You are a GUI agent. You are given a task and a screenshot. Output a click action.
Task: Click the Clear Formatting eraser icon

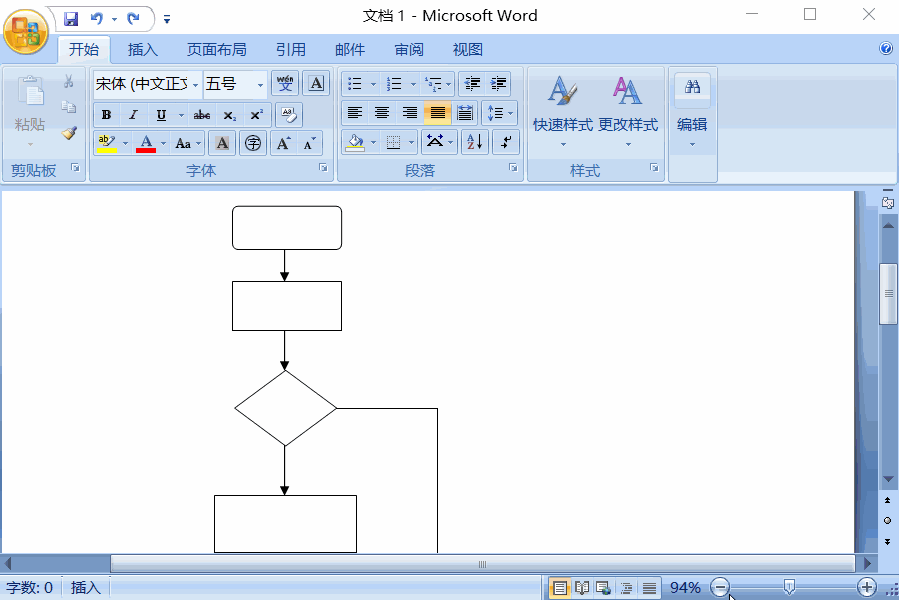tap(288, 114)
